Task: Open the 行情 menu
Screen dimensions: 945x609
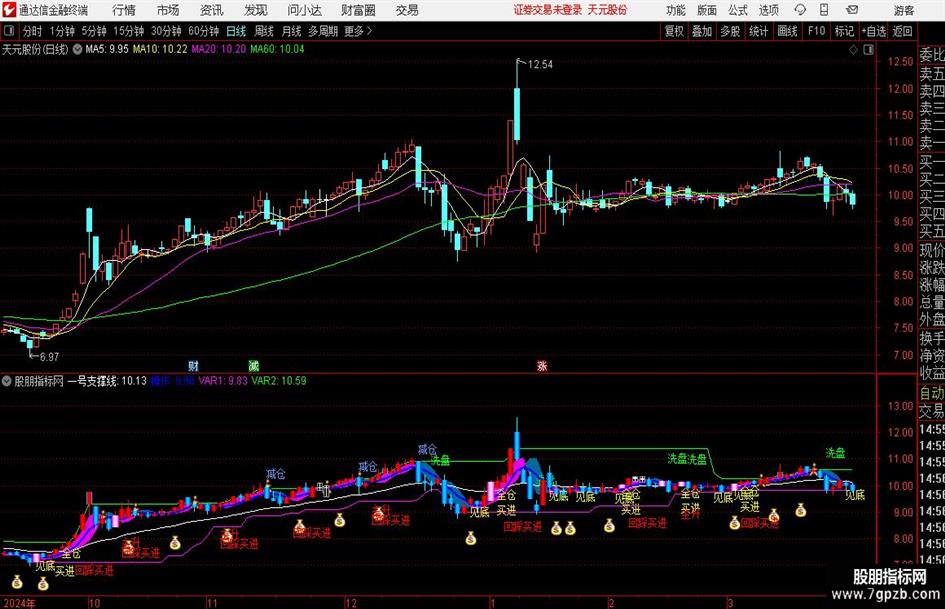Action: pyautogui.click(x=124, y=10)
